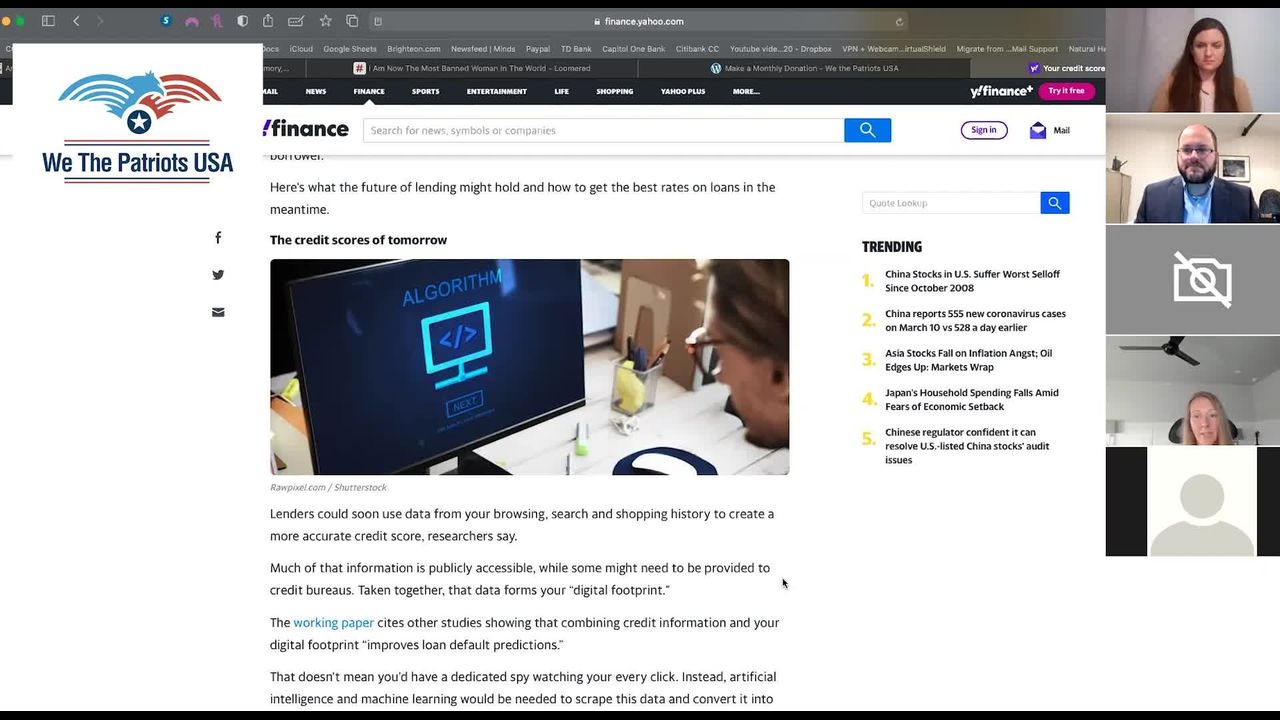Open Yahoo Mail from the header icon
The width and height of the screenshot is (1280, 720).
(1049, 130)
